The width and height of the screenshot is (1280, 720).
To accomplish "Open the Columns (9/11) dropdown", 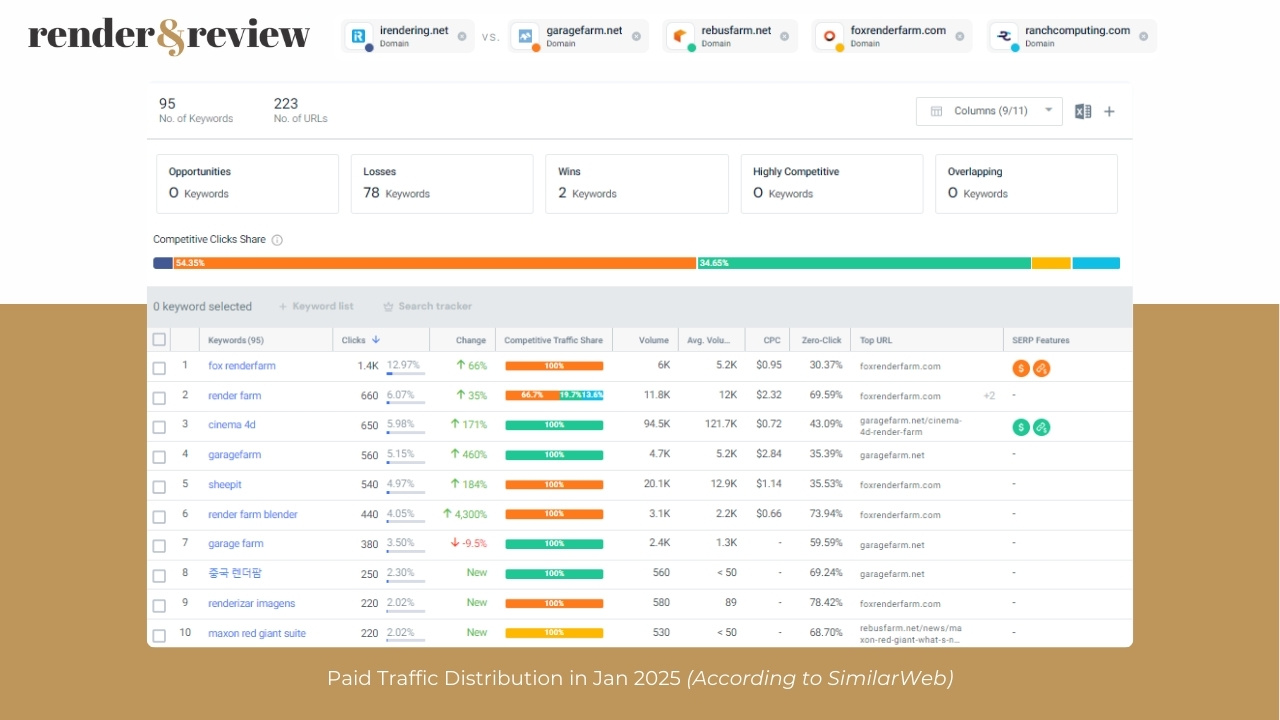I will (989, 111).
